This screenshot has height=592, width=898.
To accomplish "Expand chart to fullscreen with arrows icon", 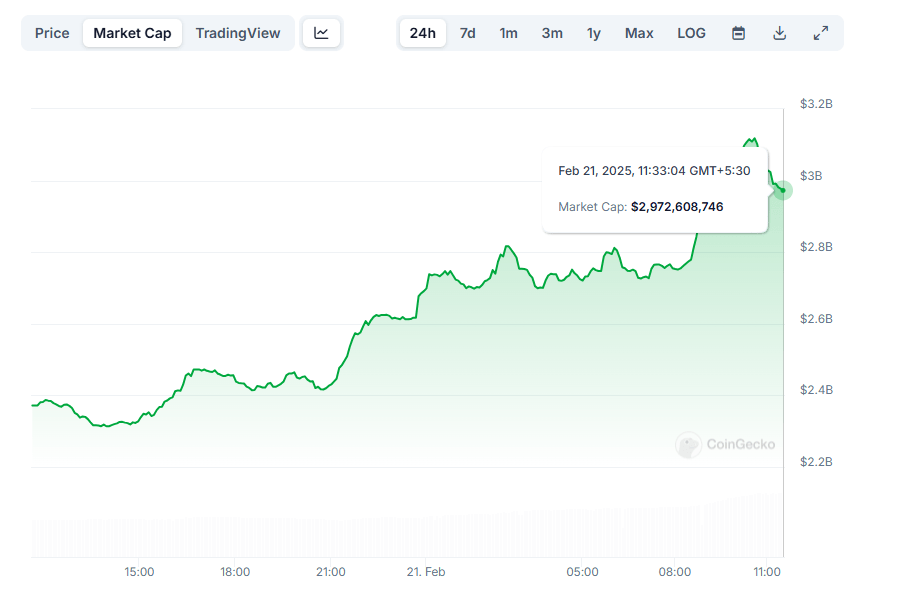I will click(821, 32).
